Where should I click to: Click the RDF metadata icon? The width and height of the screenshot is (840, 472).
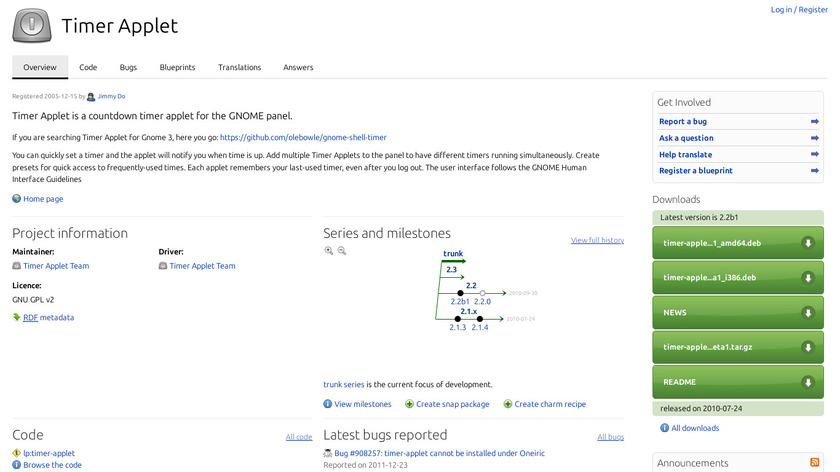click(x=16, y=317)
